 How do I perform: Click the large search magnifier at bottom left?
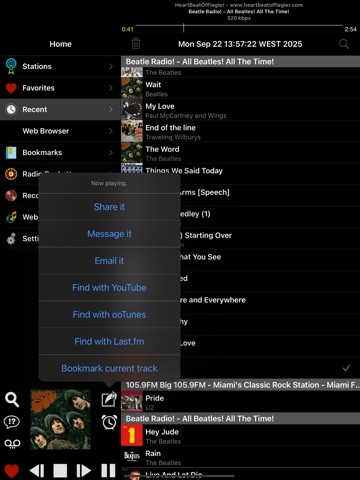coord(12,399)
